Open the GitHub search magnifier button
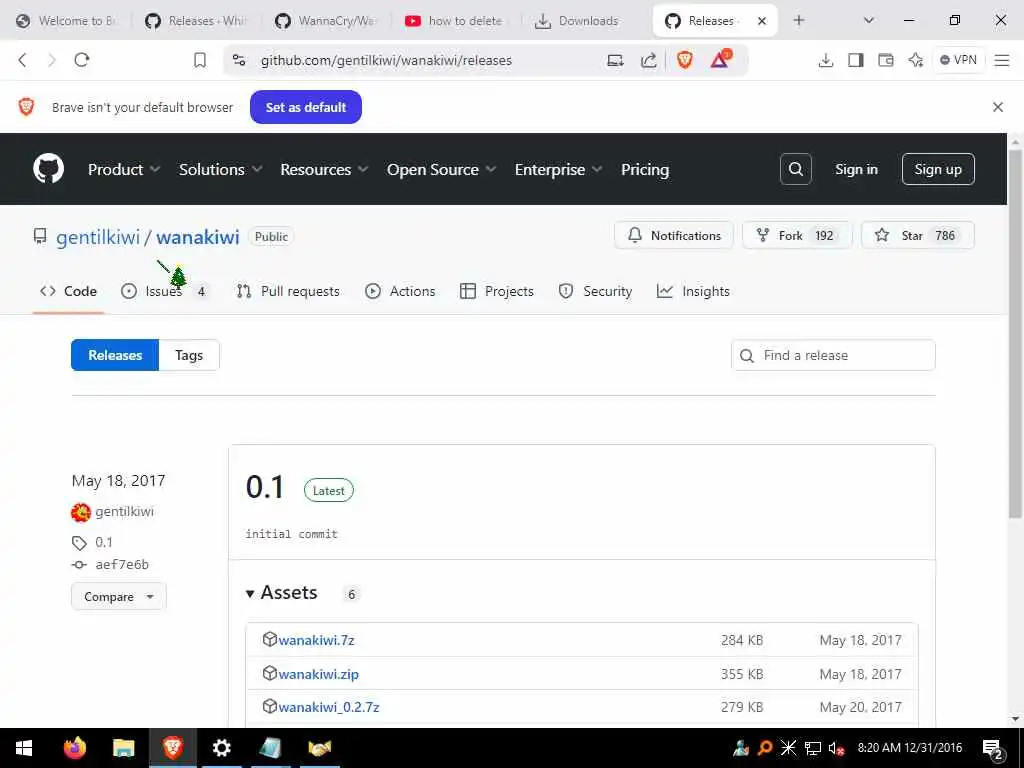 click(x=795, y=169)
